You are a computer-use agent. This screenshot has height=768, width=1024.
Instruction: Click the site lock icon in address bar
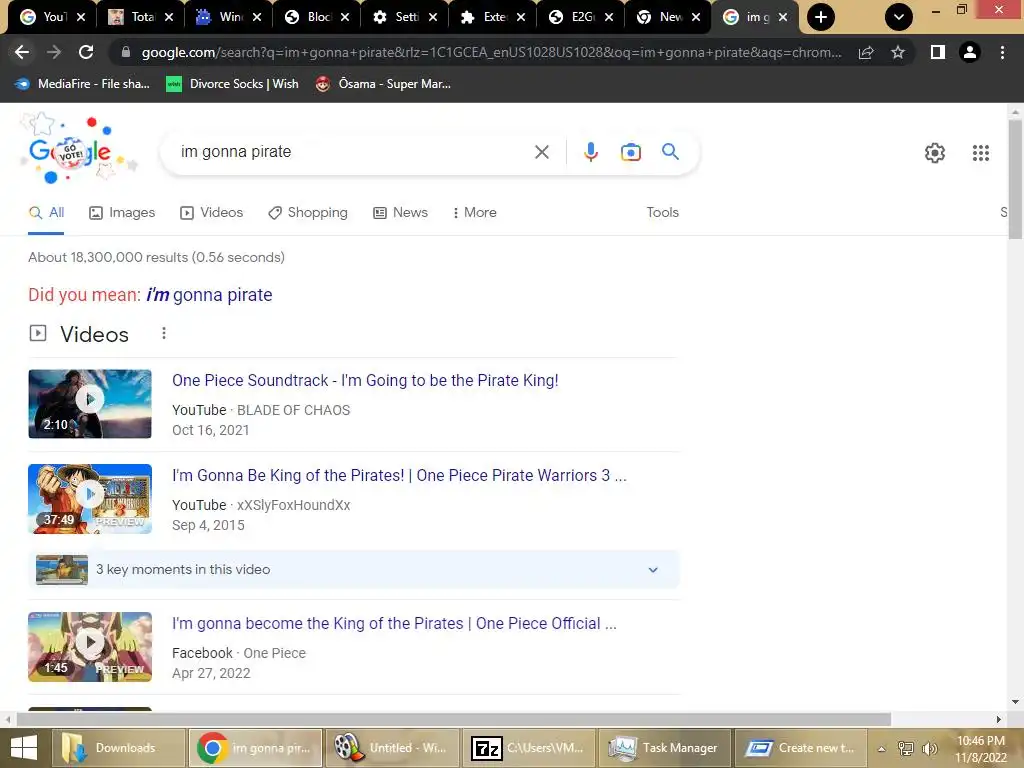[126, 52]
